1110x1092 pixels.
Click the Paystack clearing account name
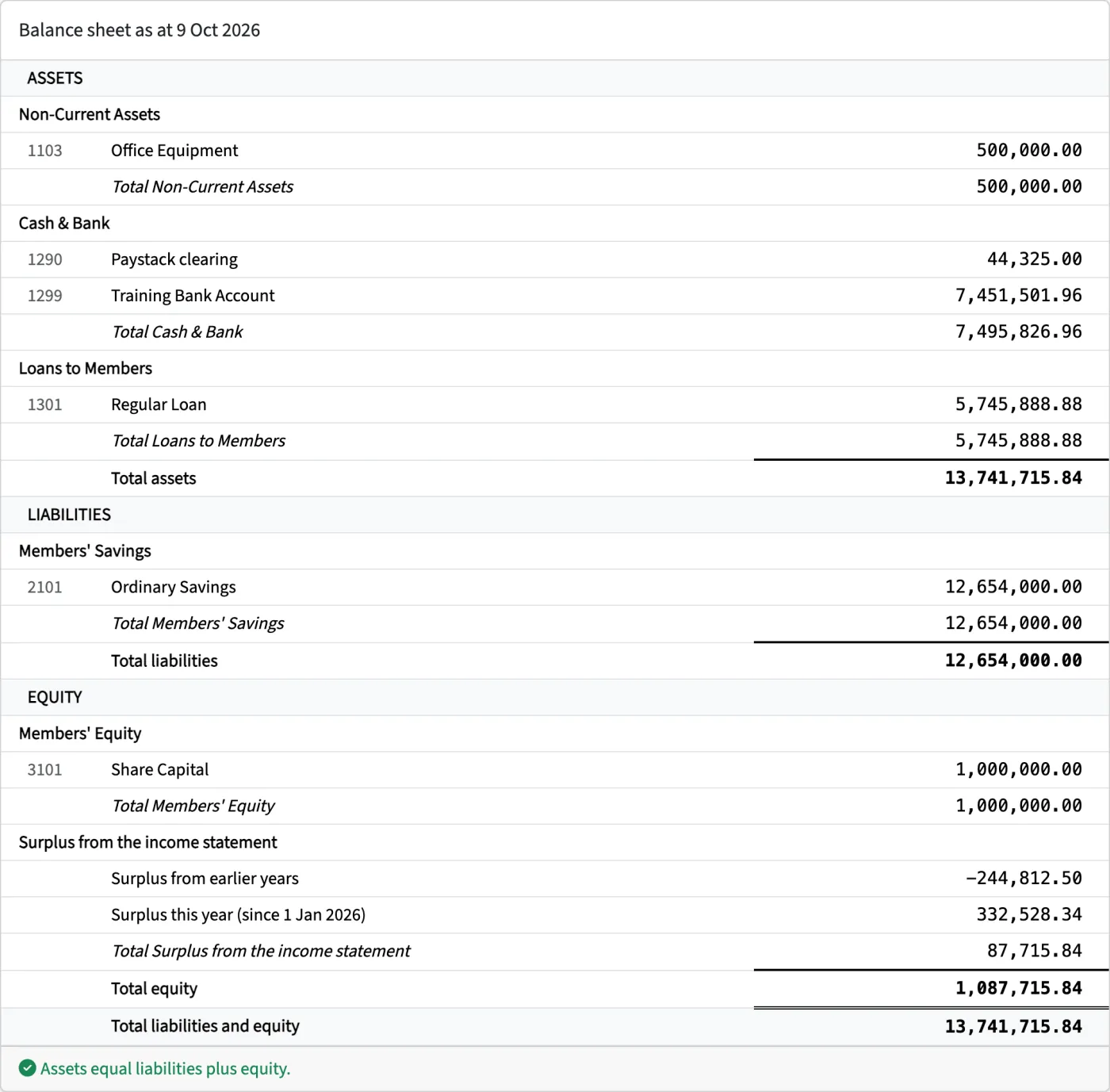click(x=174, y=259)
